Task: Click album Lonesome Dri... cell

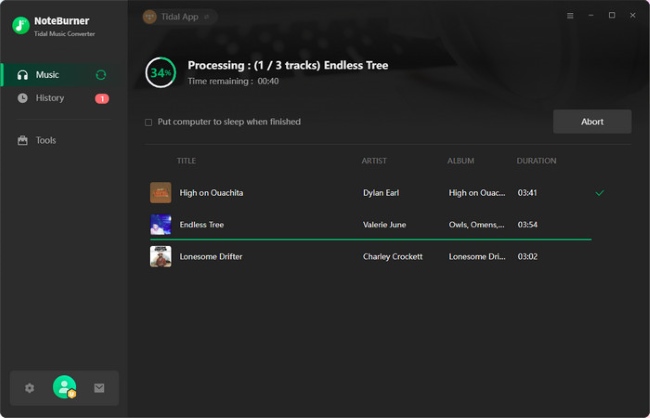Action: (477, 257)
